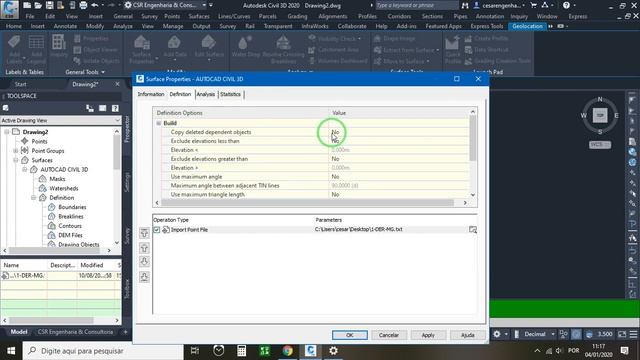
Task: Click the Cancelar button
Action: [x=389, y=335]
